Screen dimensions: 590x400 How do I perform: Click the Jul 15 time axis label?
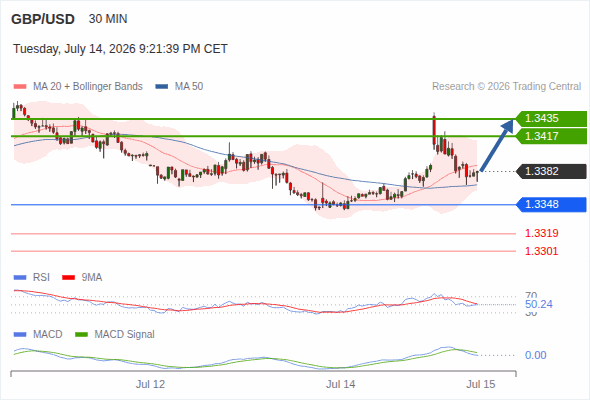coord(481,384)
